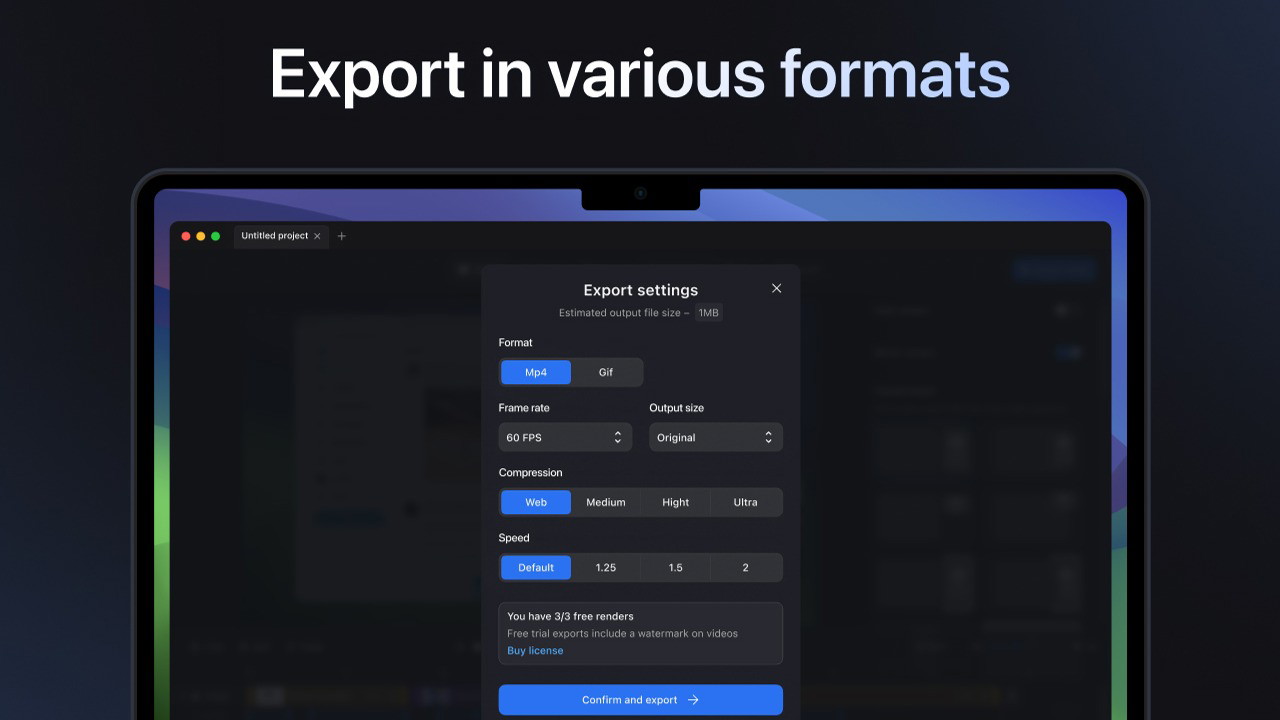Viewport: 1280px width, 720px height.
Task: Click the 1MB estimated size badge
Action: (708, 313)
